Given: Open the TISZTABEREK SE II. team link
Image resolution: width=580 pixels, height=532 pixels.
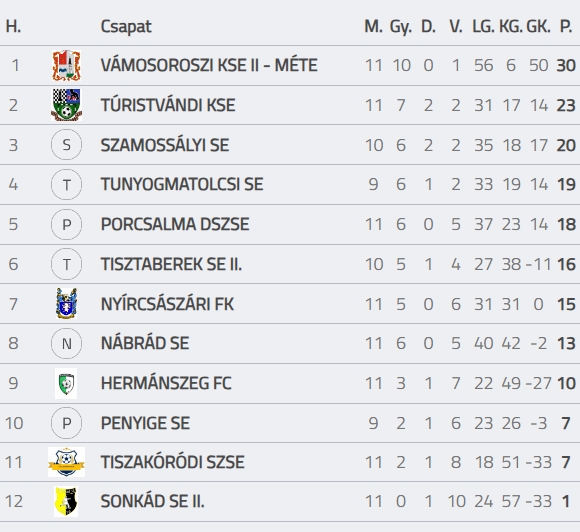Looking at the screenshot, I should pos(171,264).
